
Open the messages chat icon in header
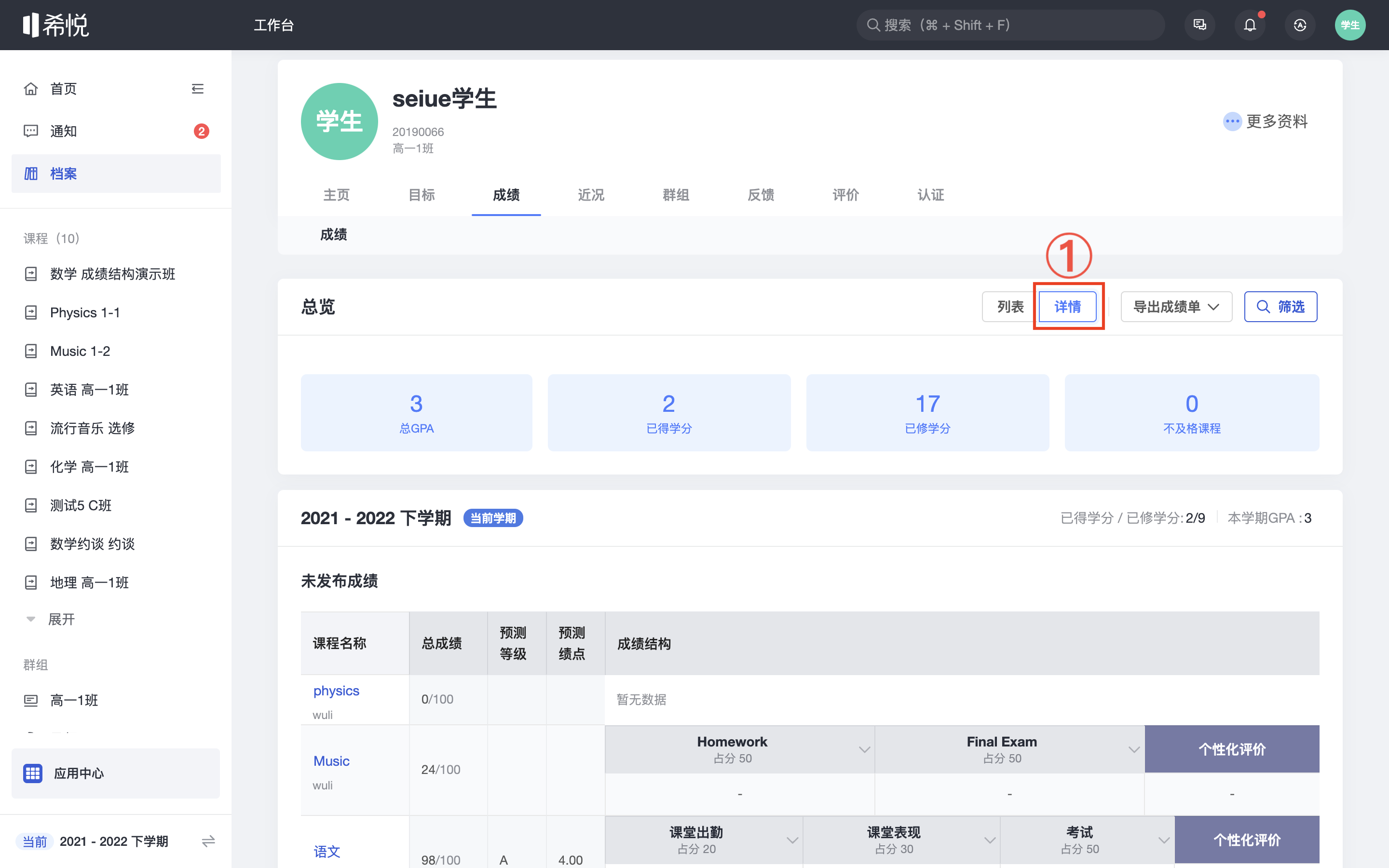1199,25
